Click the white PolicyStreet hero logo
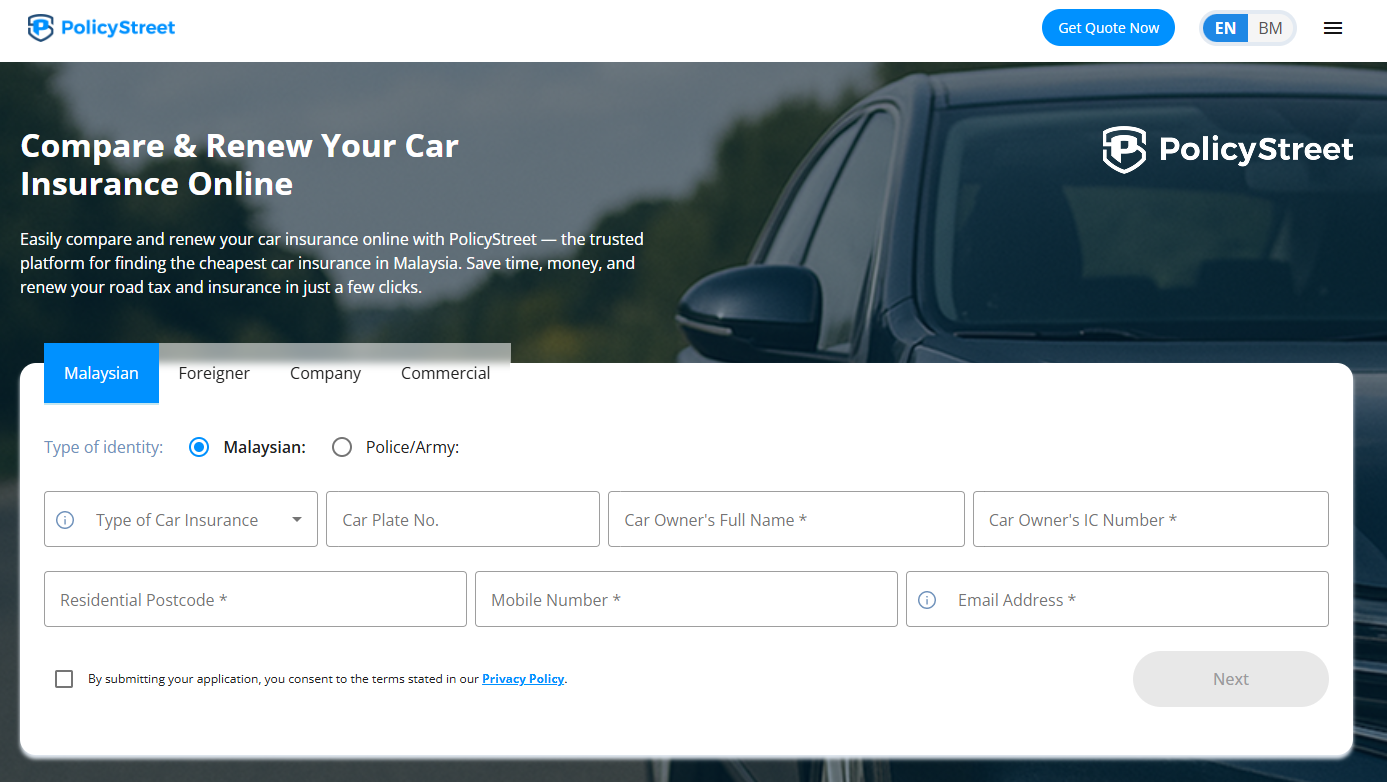This screenshot has height=782, width=1387. click(x=1228, y=150)
